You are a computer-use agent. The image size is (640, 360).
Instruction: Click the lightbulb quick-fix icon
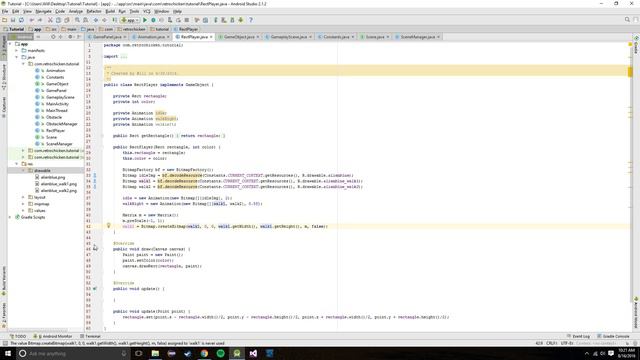coord(109,225)
